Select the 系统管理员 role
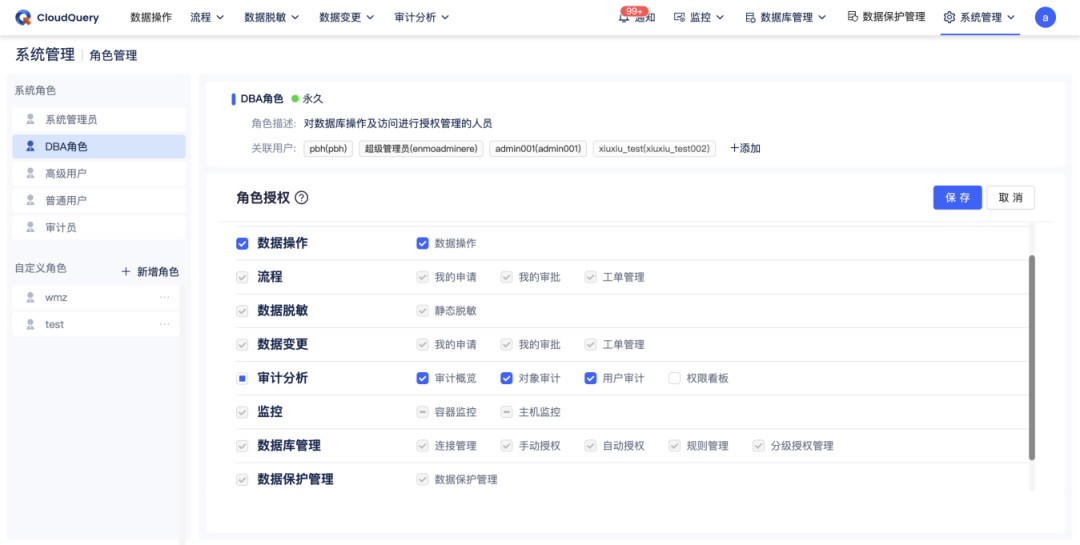Screen dimensions: 1080x545 pos(99,119)
